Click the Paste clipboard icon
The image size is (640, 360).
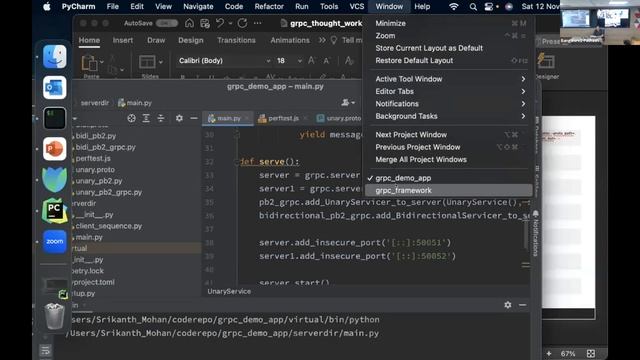[x=89, y=62]
